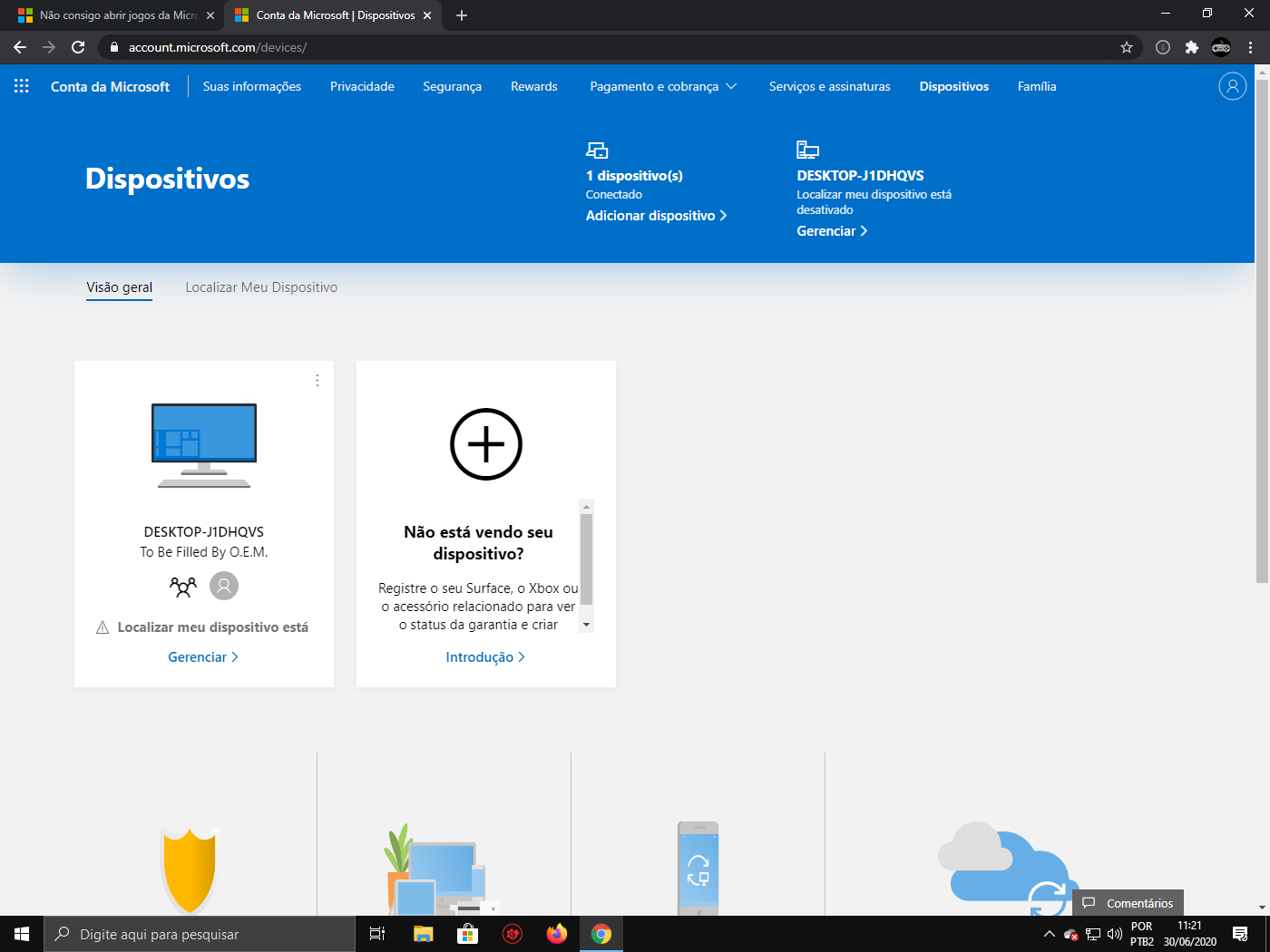Open the account profile avatar menu
1270x952 pixels.
coord(1232,86)
